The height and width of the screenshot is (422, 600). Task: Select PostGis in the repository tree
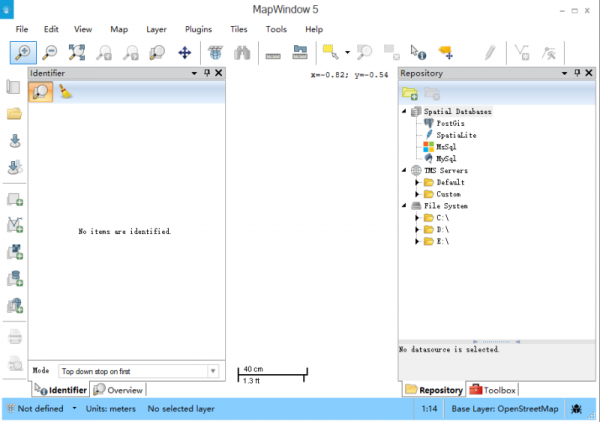450,123
